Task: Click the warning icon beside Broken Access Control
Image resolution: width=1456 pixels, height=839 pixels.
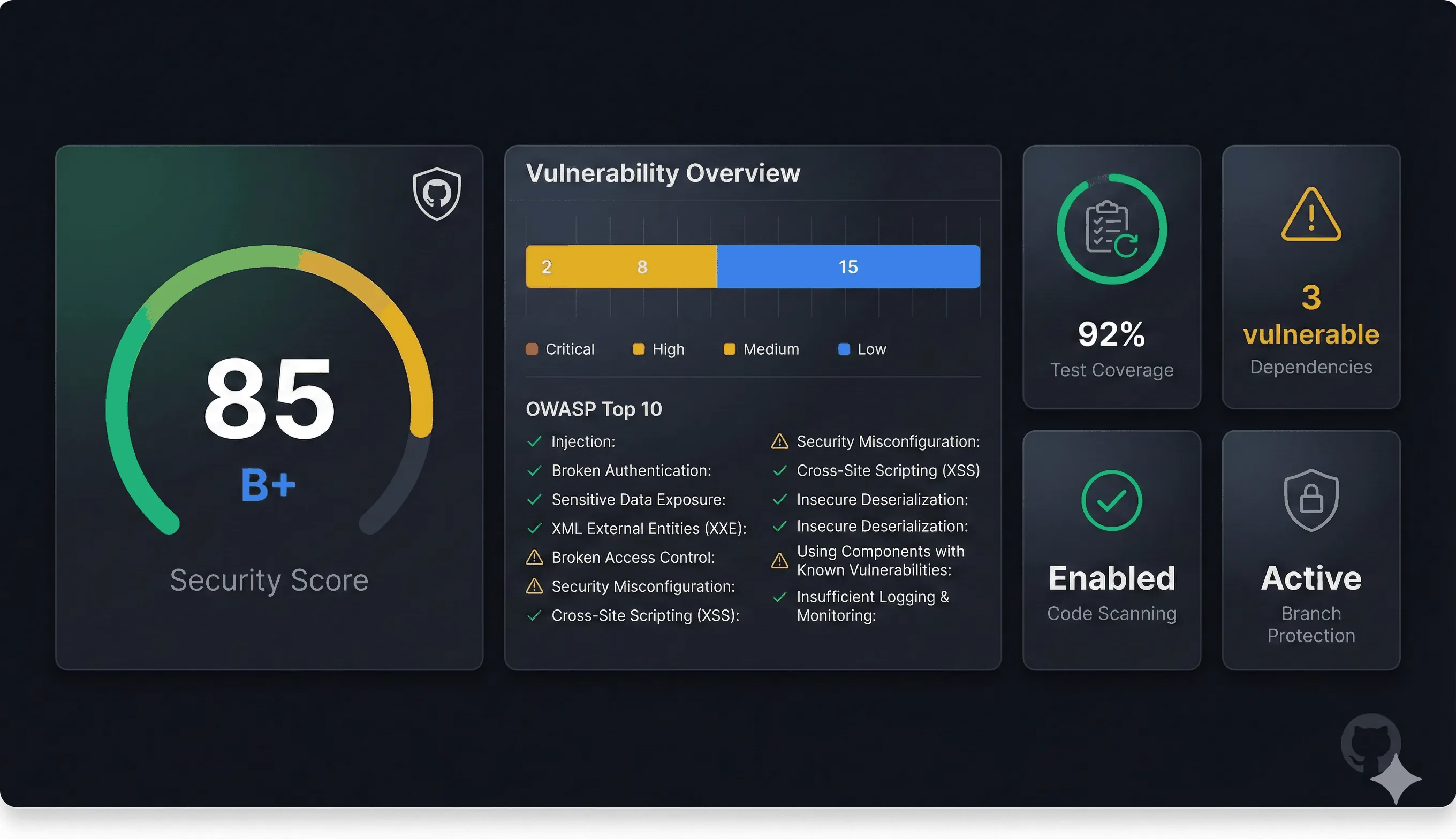Action: tap(534, 557)
